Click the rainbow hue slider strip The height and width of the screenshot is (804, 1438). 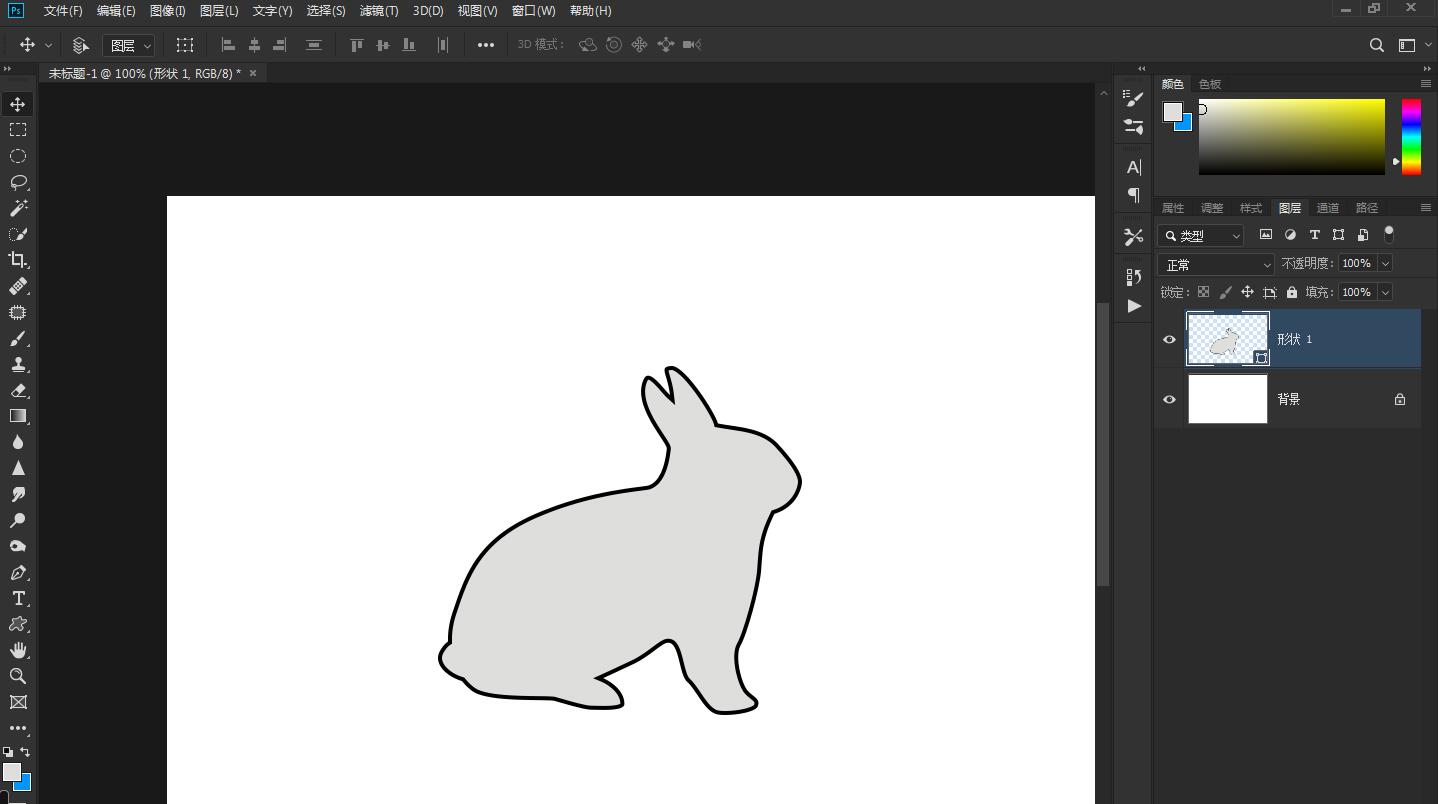[1411, 136]
